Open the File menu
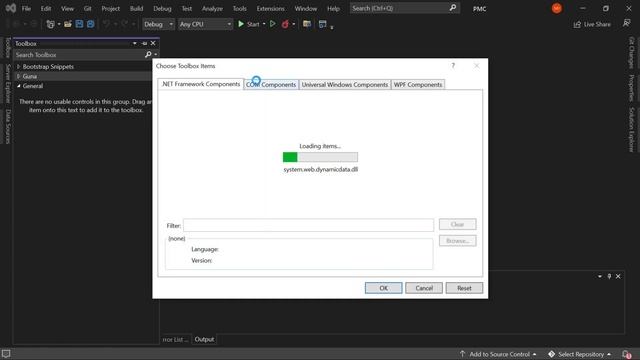640x360 pixels. point(26,8)
